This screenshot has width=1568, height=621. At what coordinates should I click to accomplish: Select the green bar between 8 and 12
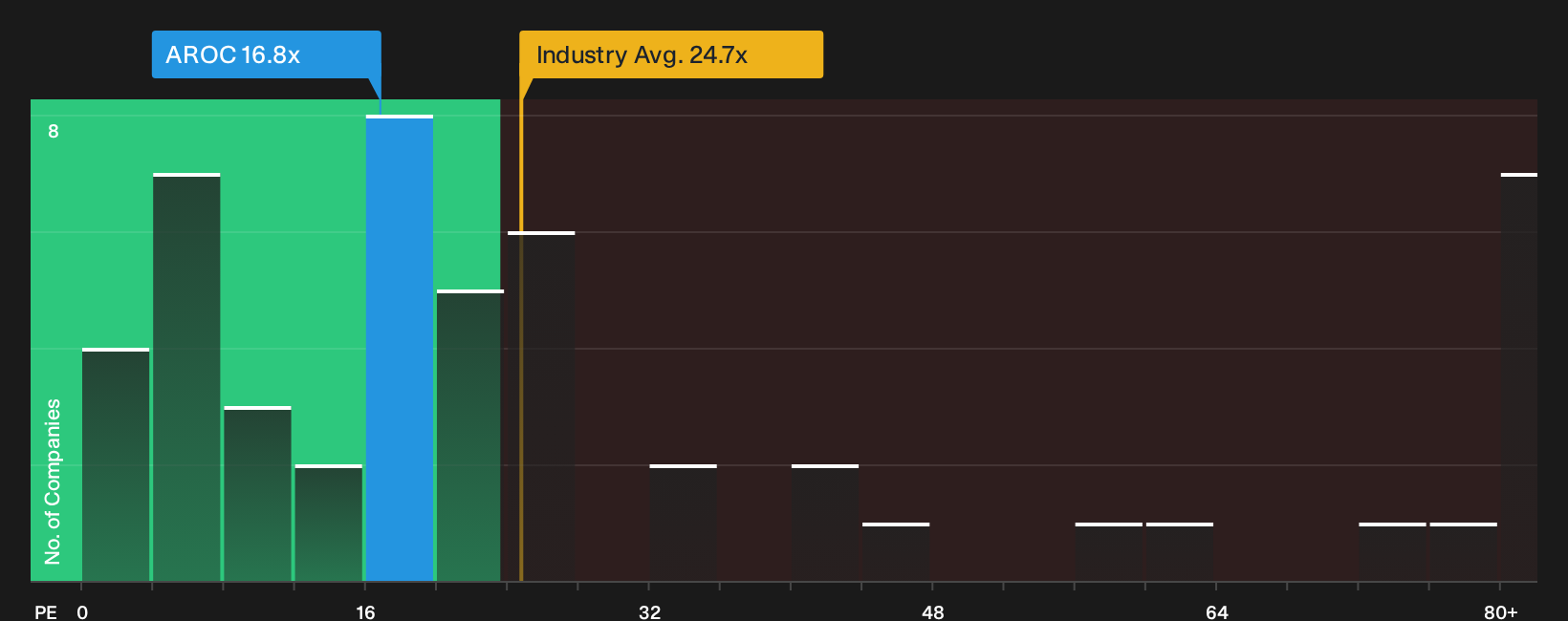pos(257,494)
